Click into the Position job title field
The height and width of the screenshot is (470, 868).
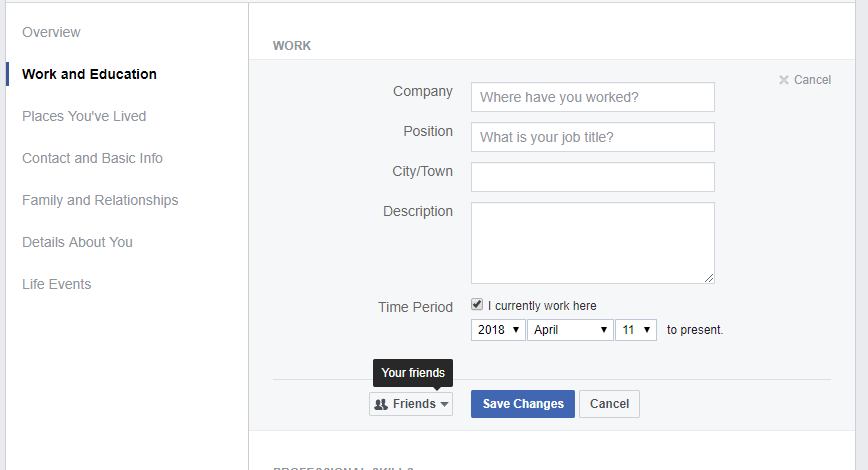coord(592,137)
